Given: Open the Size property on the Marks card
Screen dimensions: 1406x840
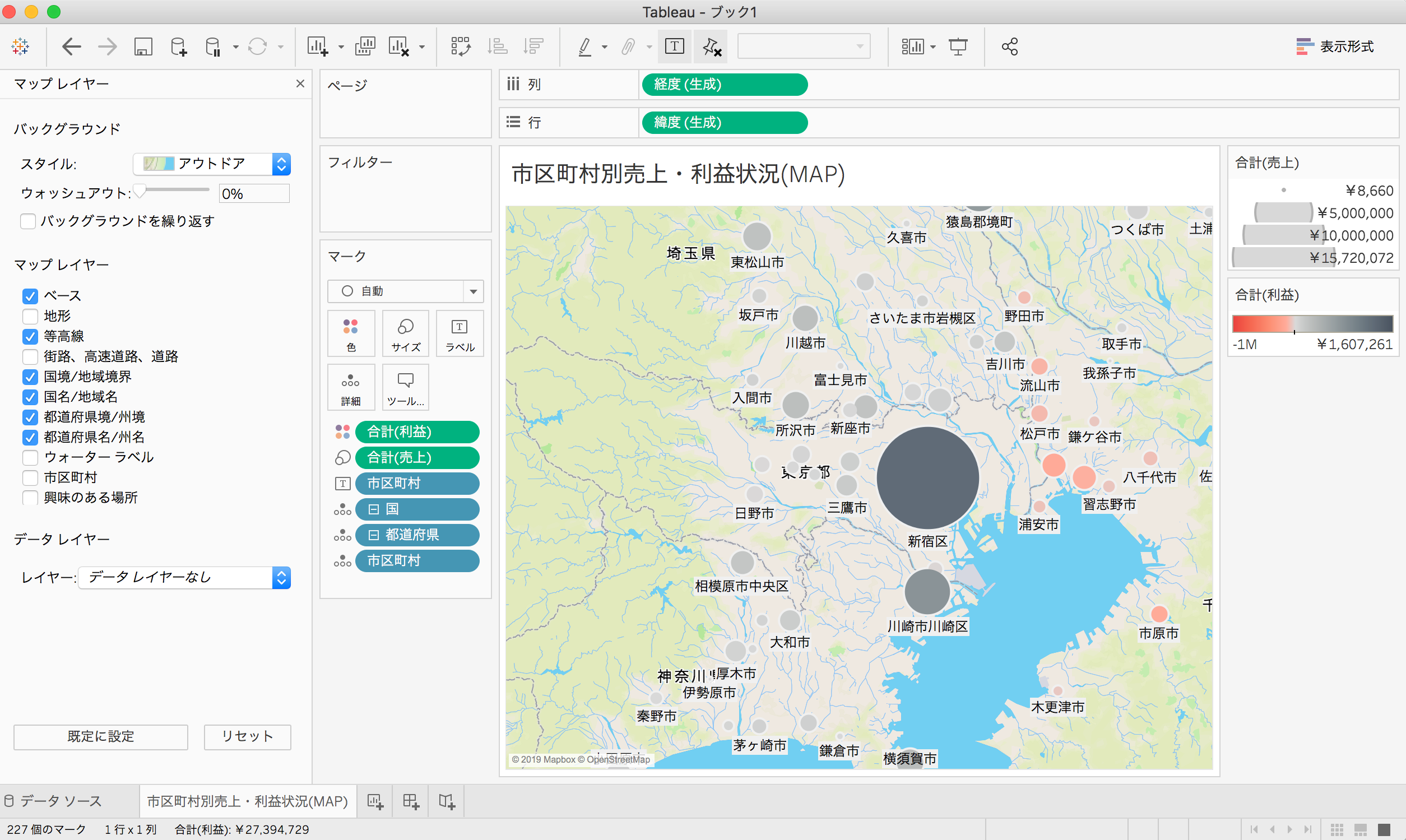Looking at the screenshot, I should [x=405, y=333].
